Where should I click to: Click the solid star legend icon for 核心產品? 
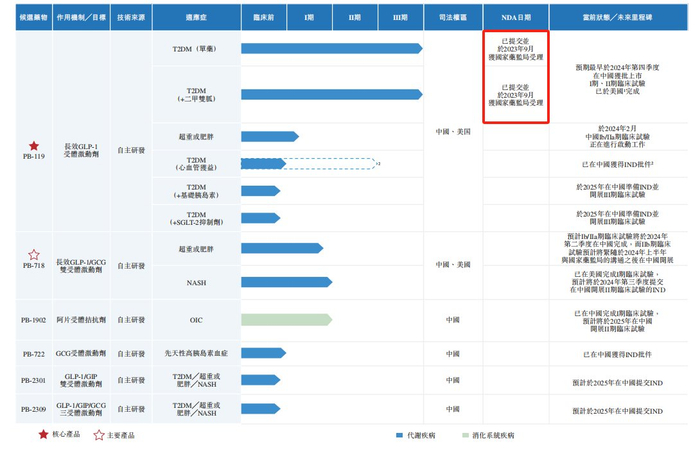[x=43, y=434]
